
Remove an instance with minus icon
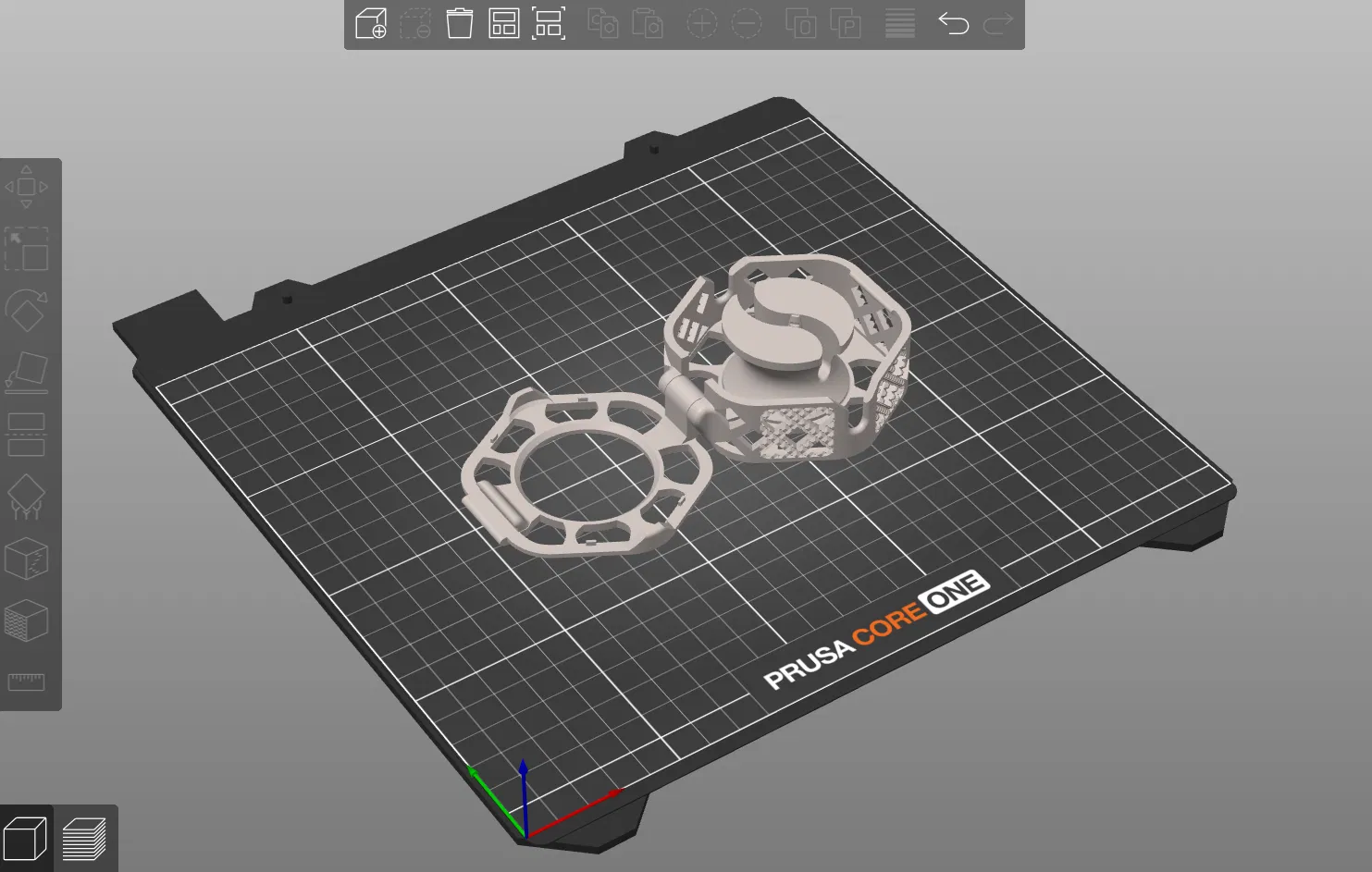point(747,24)
